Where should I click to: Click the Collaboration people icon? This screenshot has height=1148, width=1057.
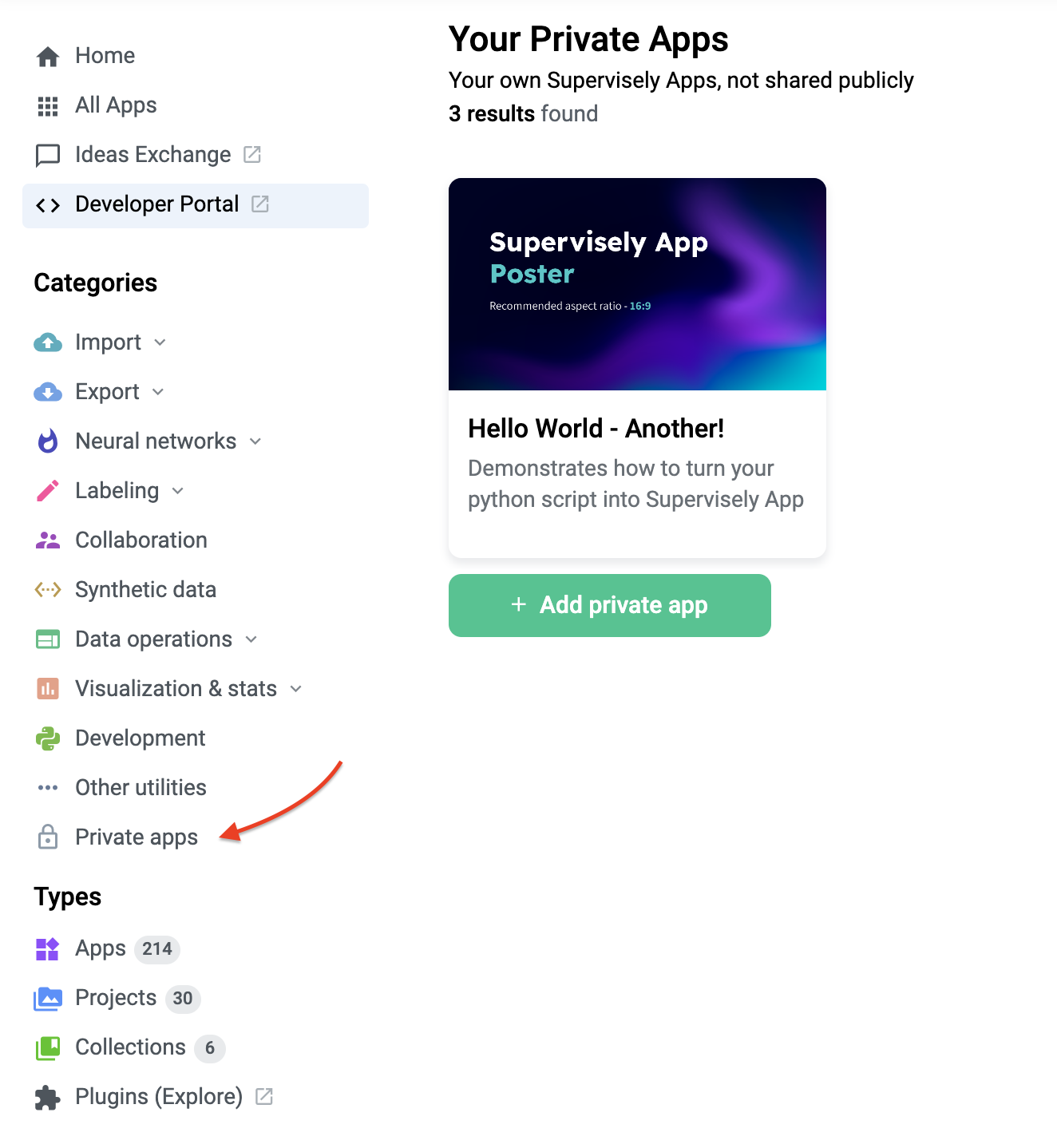48,540
